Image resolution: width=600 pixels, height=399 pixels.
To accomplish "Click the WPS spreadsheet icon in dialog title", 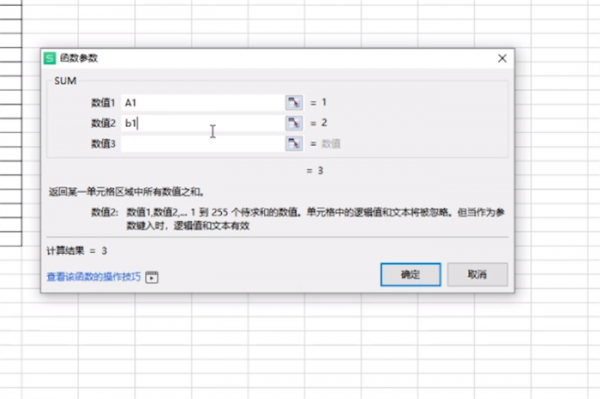I will coord(50,58).
